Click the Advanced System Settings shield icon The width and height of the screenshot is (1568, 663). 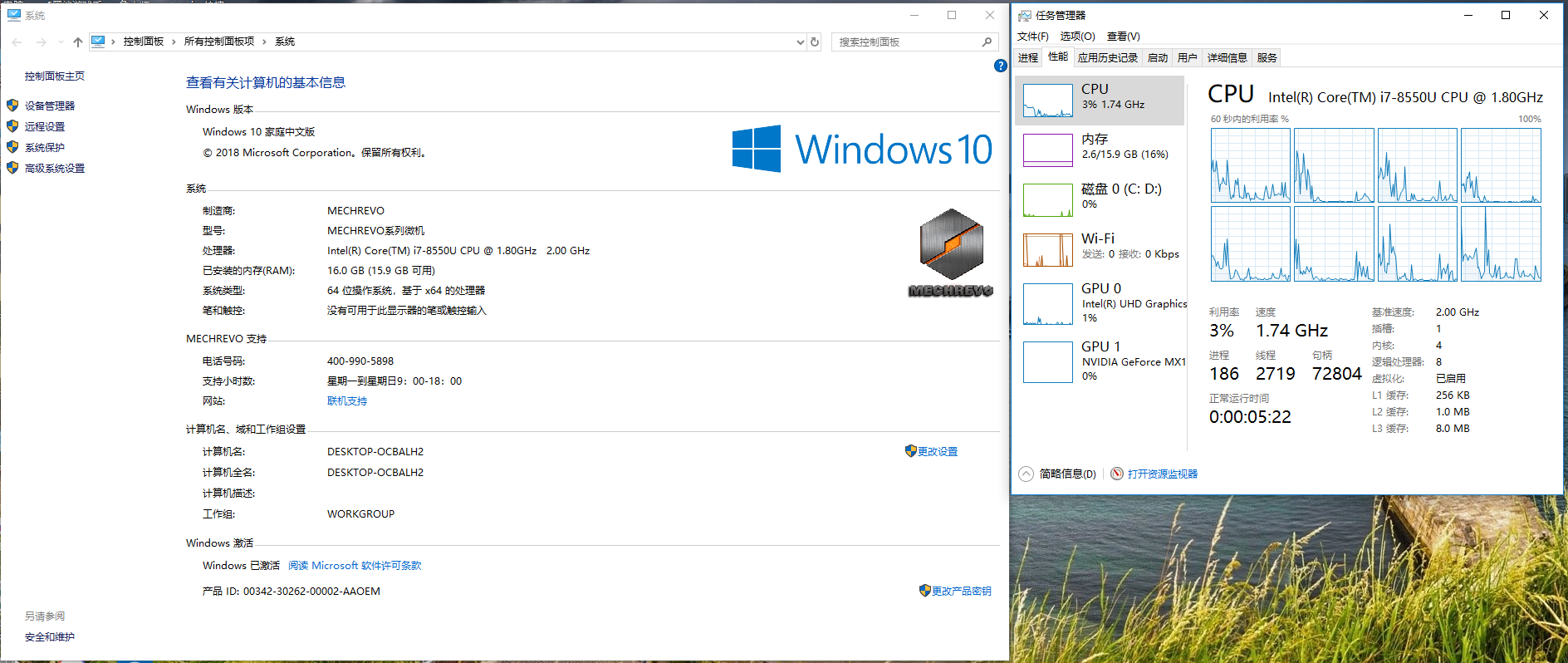(12, 168)
